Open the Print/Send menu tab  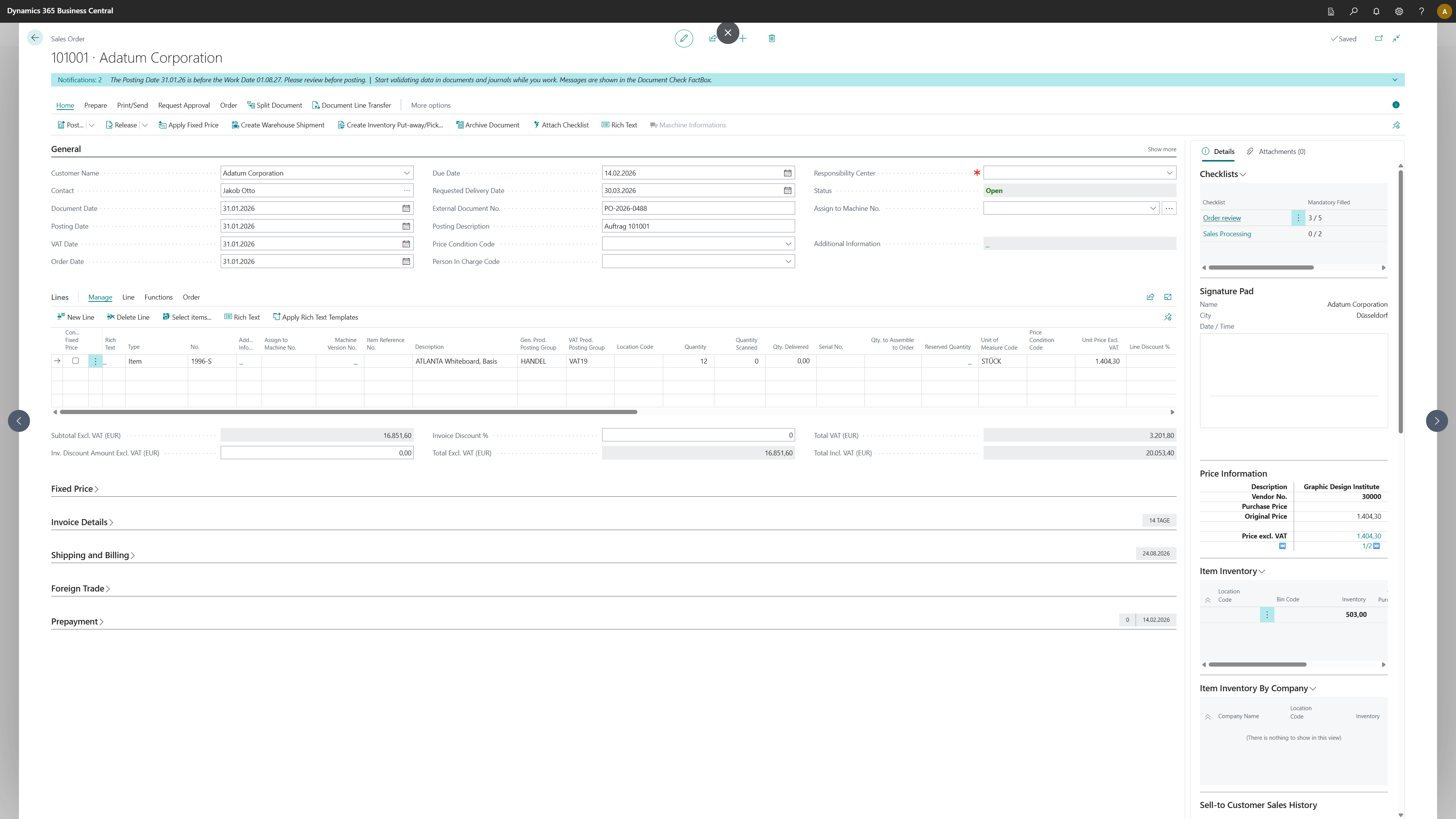pyautogui.click(x=132, y=105)
